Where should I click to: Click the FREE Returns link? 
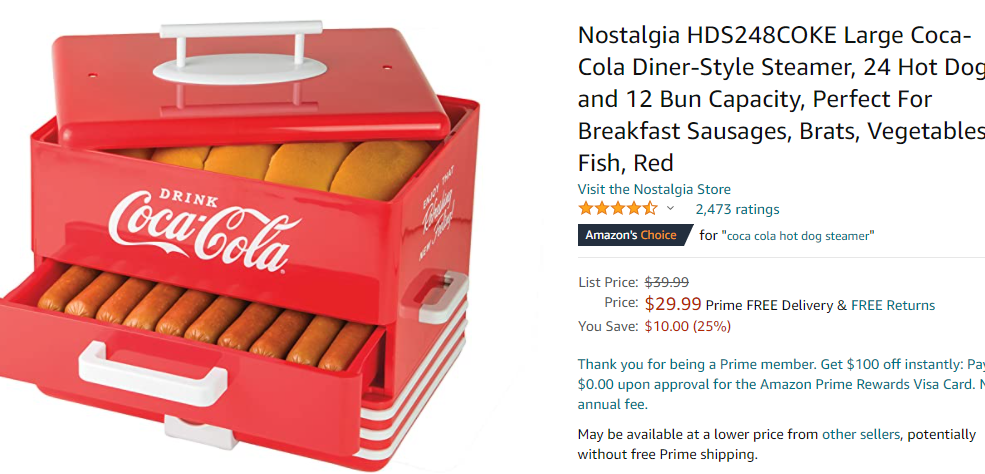(x=893, y=305)
